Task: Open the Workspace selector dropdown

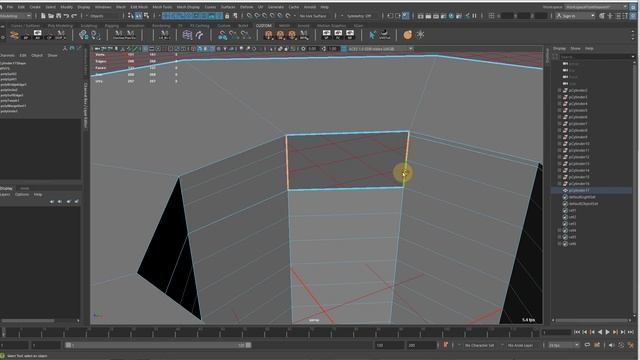Action: point(597,7)
